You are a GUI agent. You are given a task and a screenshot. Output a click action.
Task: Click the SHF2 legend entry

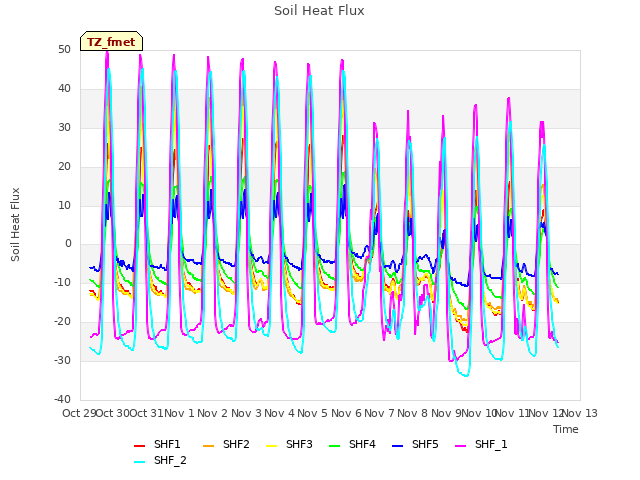coord(226,444)
